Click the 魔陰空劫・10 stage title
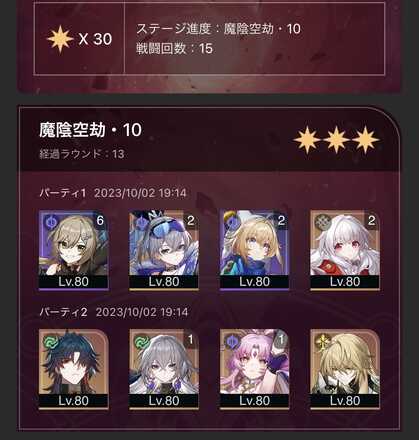The image size is (419, 440). (91, 130)
